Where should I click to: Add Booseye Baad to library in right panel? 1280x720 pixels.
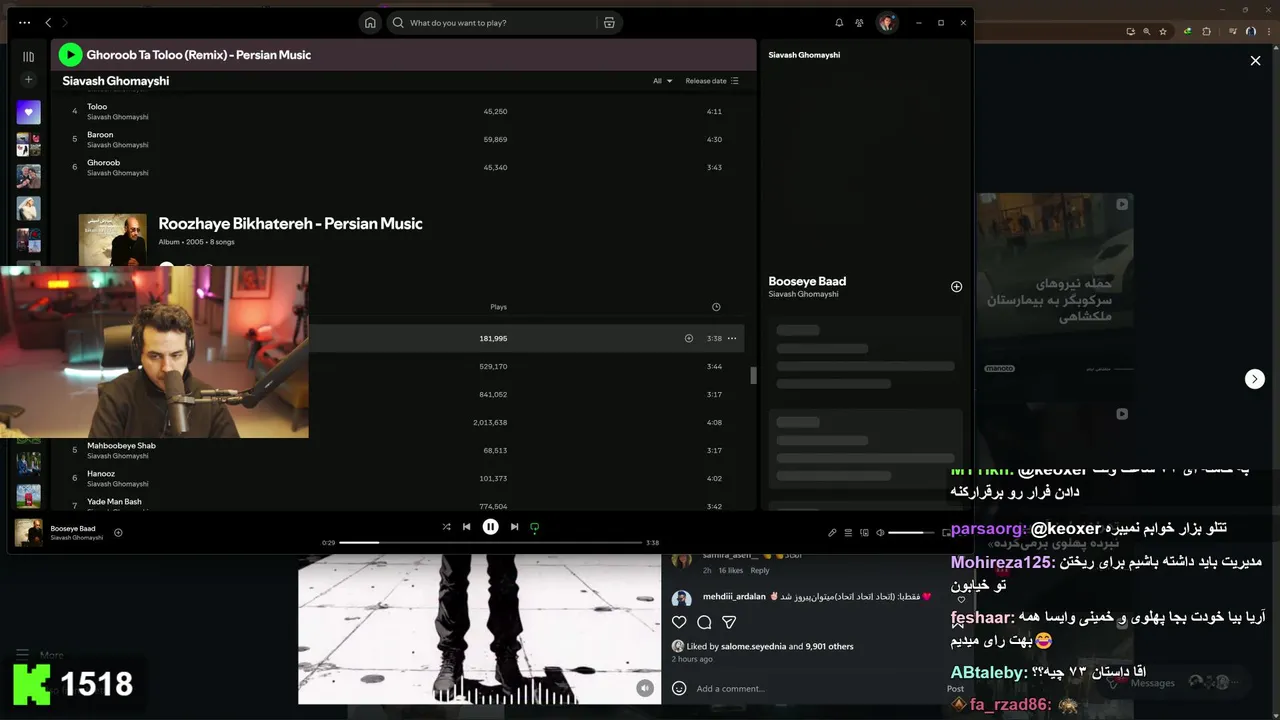point(956,287)
